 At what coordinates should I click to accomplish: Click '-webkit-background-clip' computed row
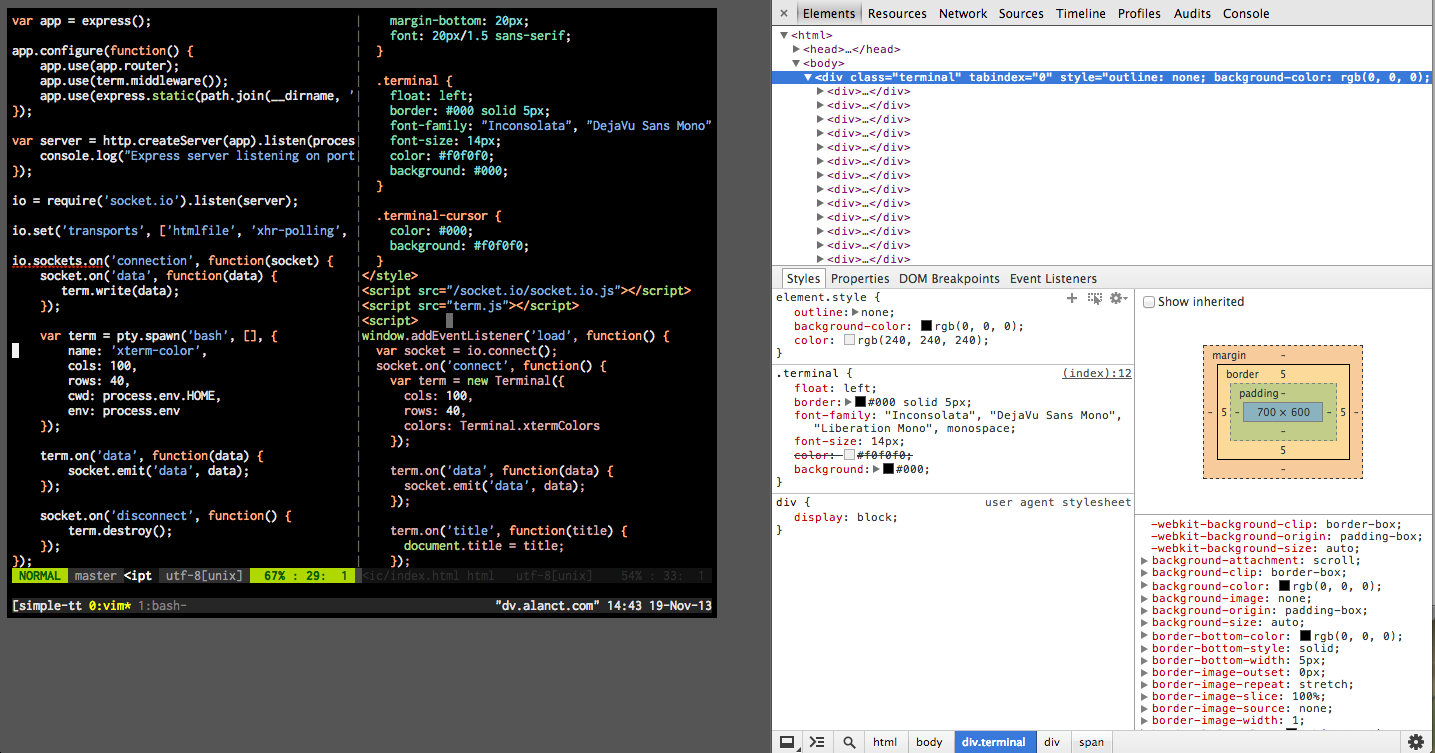(x=1276, y=524)
